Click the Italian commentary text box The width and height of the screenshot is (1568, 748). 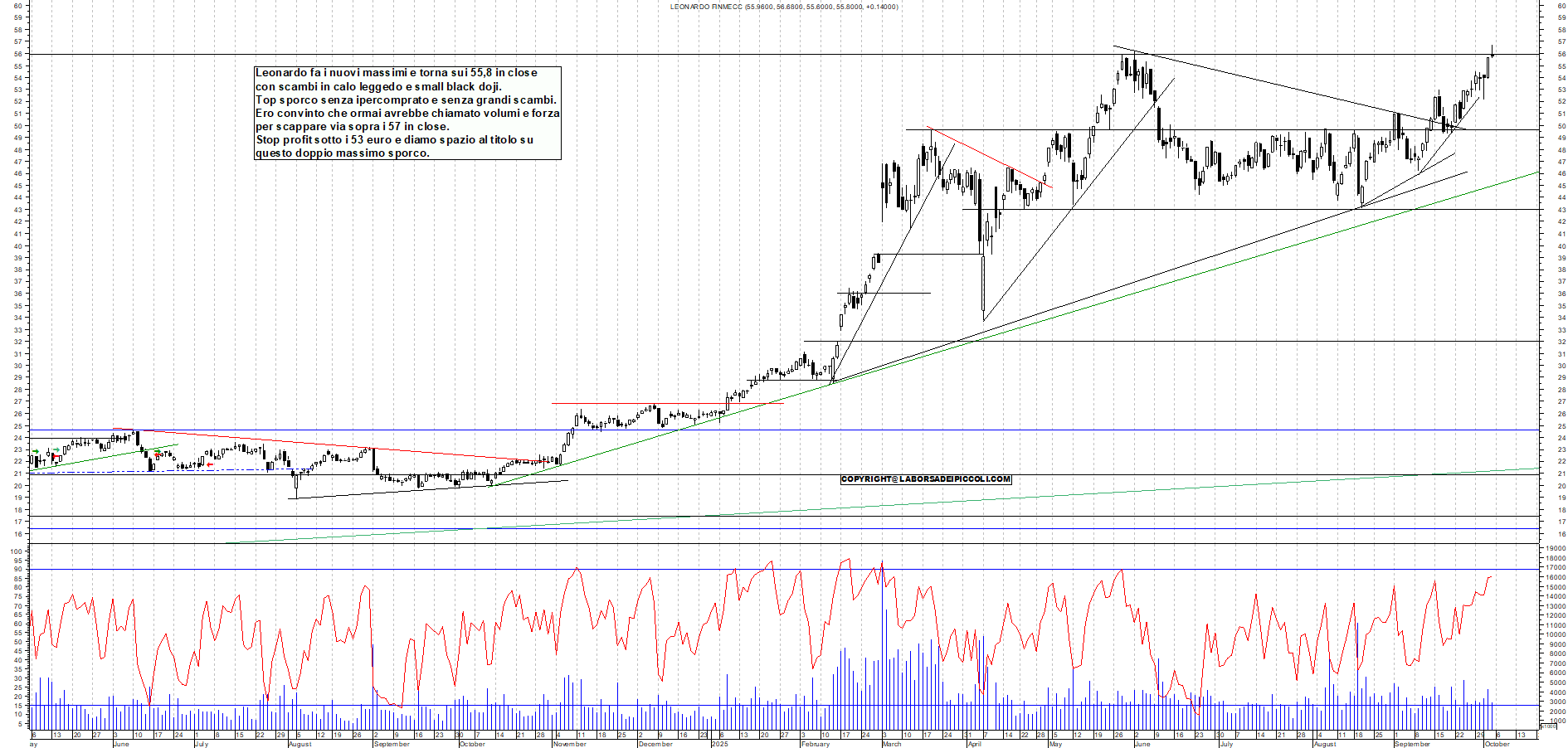[407, 113]
